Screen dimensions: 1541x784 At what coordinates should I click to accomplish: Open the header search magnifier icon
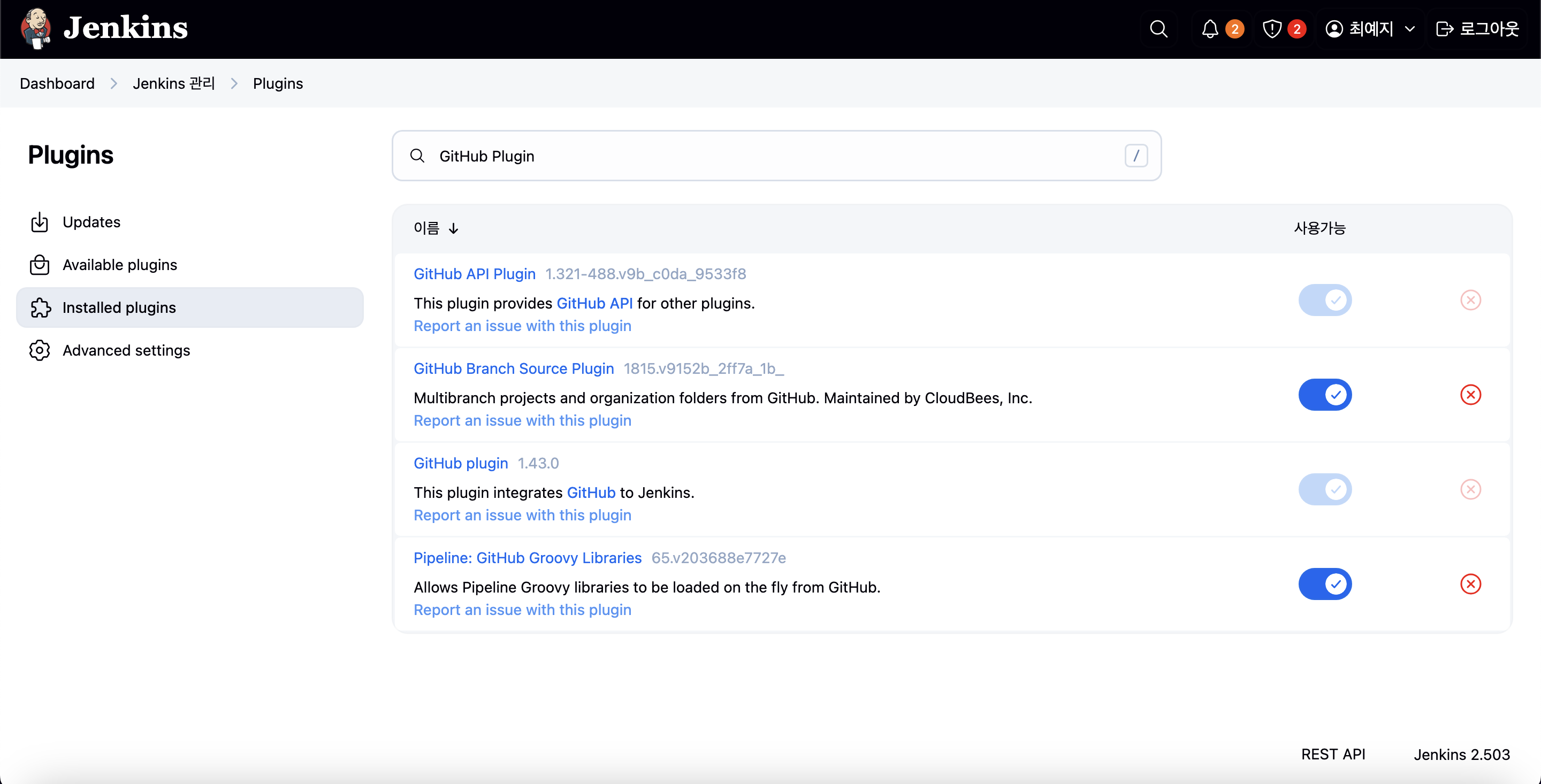1158,29
